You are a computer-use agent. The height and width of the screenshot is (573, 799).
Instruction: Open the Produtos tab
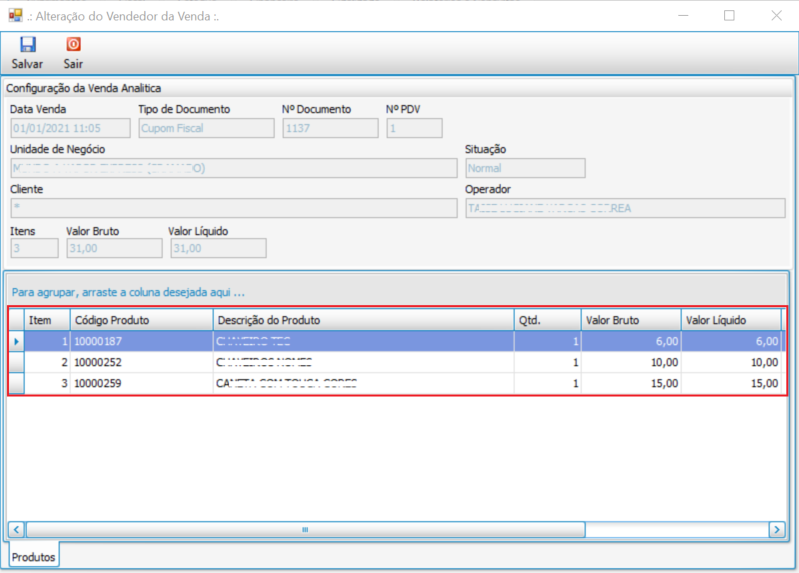[x=34, y=557]
